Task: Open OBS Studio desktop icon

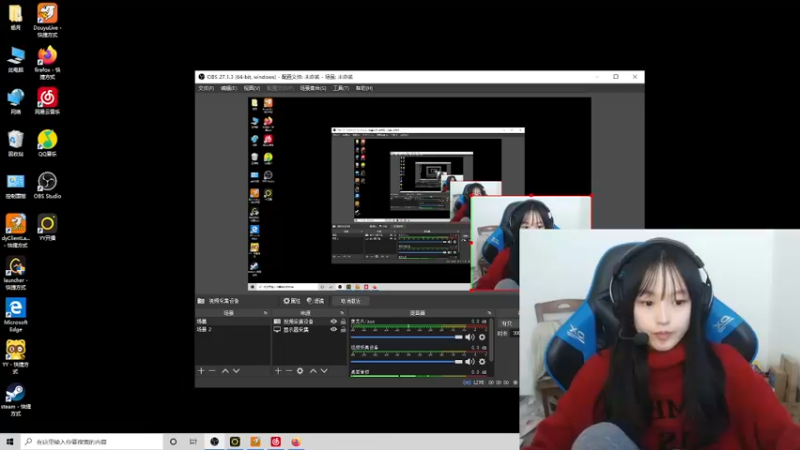Action: coord(47,185)
